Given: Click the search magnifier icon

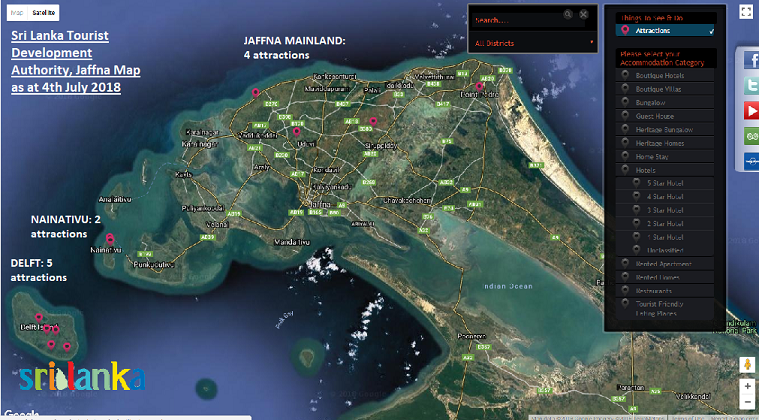Looking at the screenshot, I should click(x=568, y=15).
